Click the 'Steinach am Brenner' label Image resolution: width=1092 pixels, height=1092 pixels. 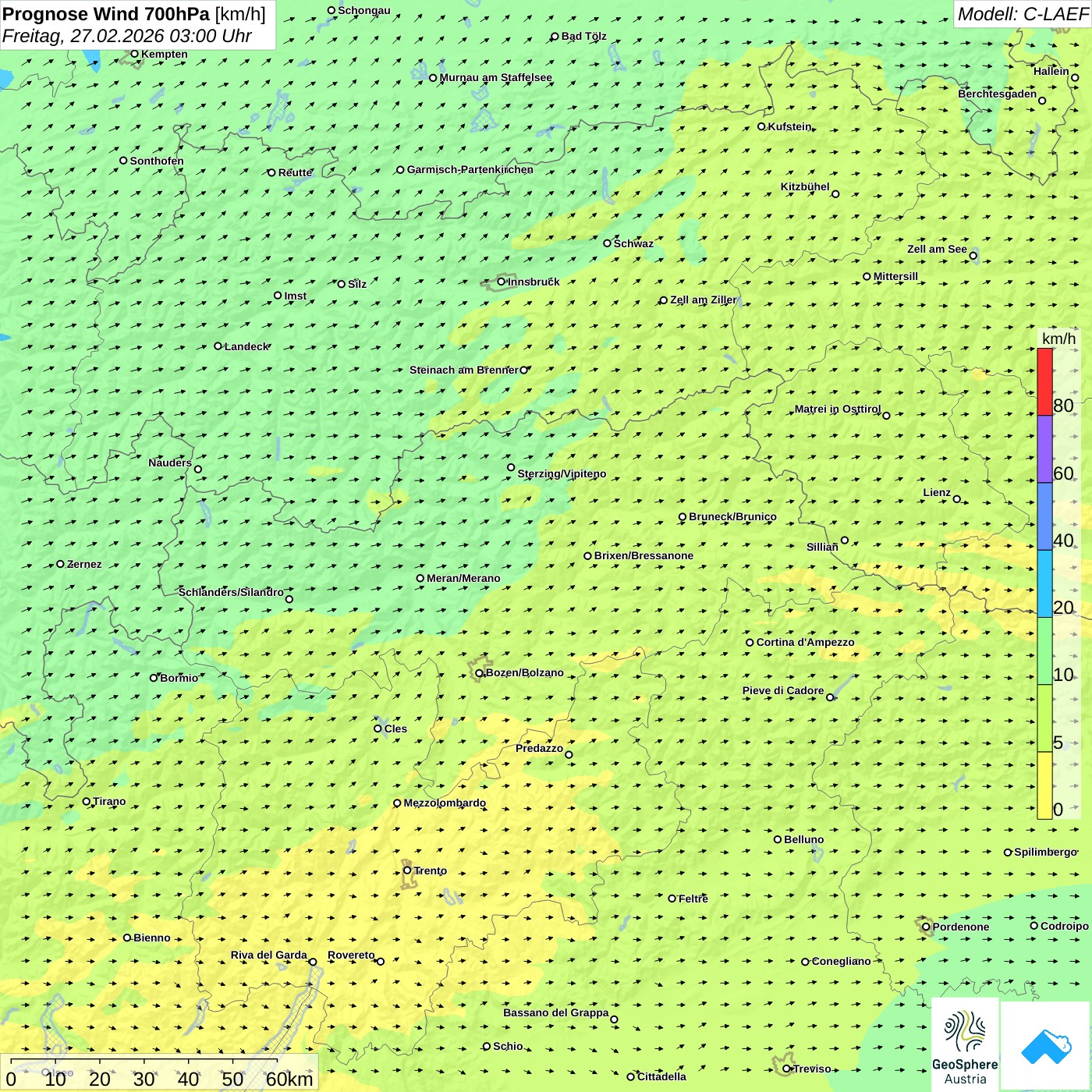464,370
